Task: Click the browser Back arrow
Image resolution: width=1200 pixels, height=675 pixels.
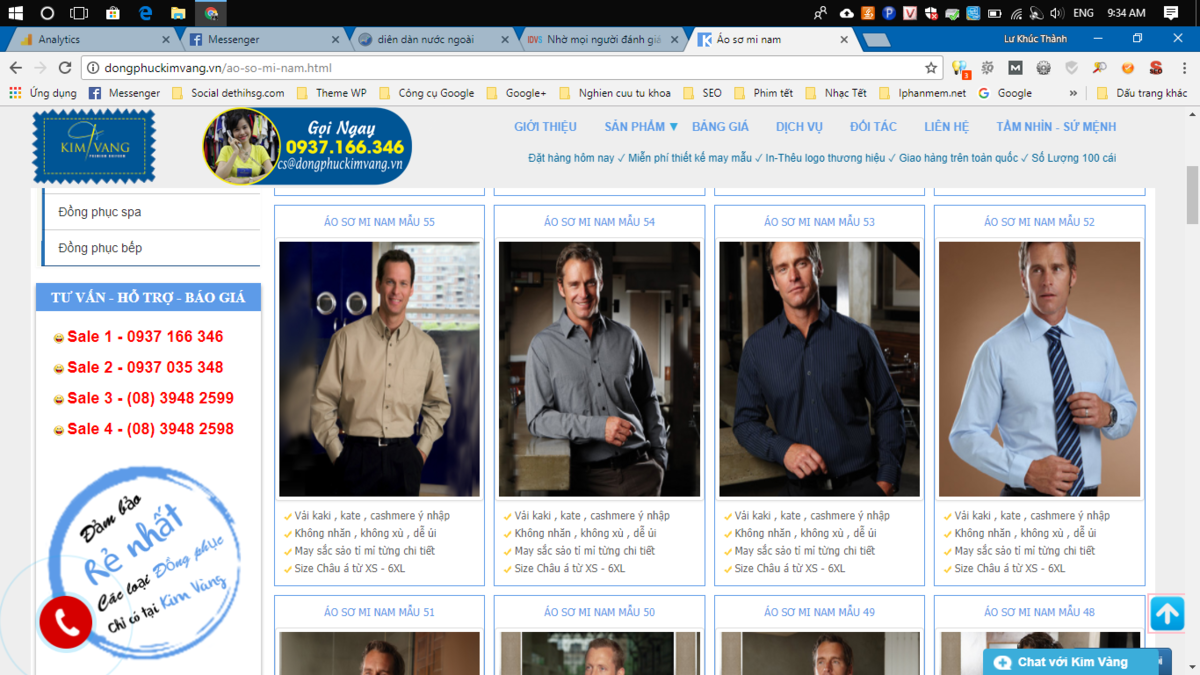Action: click(x=15, y=68)
